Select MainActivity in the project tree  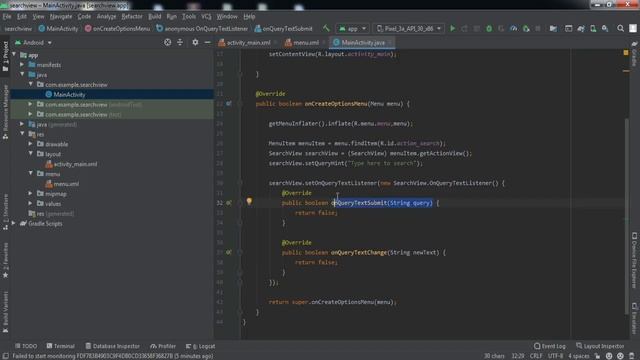69,94
